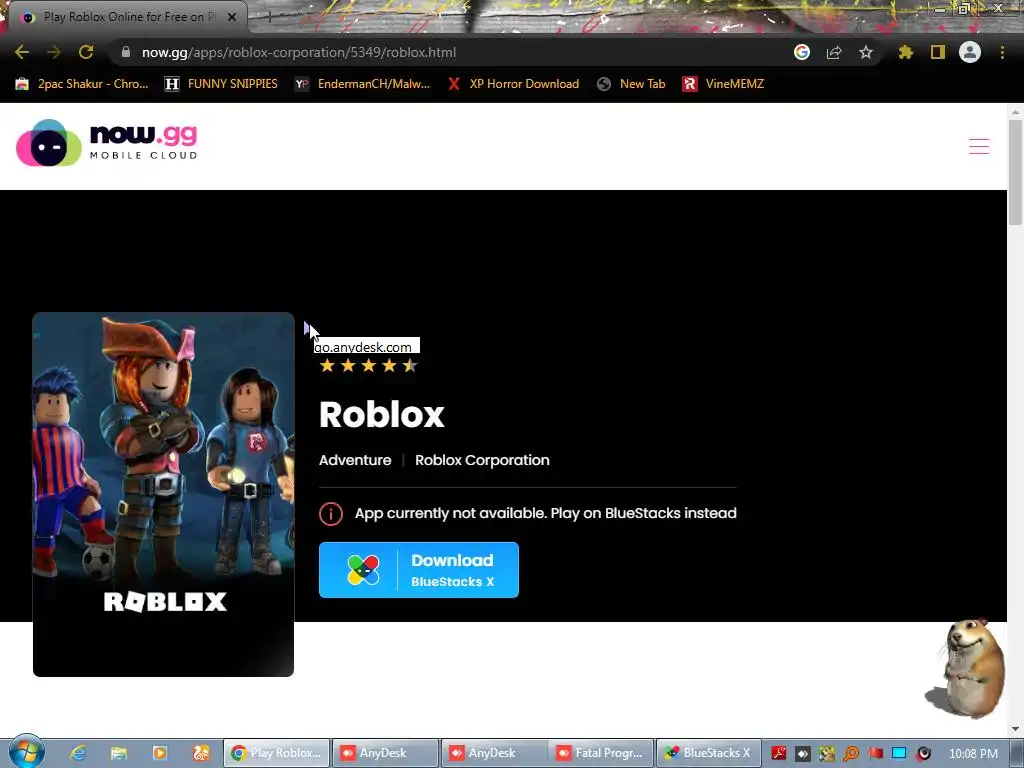1024x768 pixels.
Task: Click the now.gg Mobile Cloud logo
Action: click(x=106, y=143)
